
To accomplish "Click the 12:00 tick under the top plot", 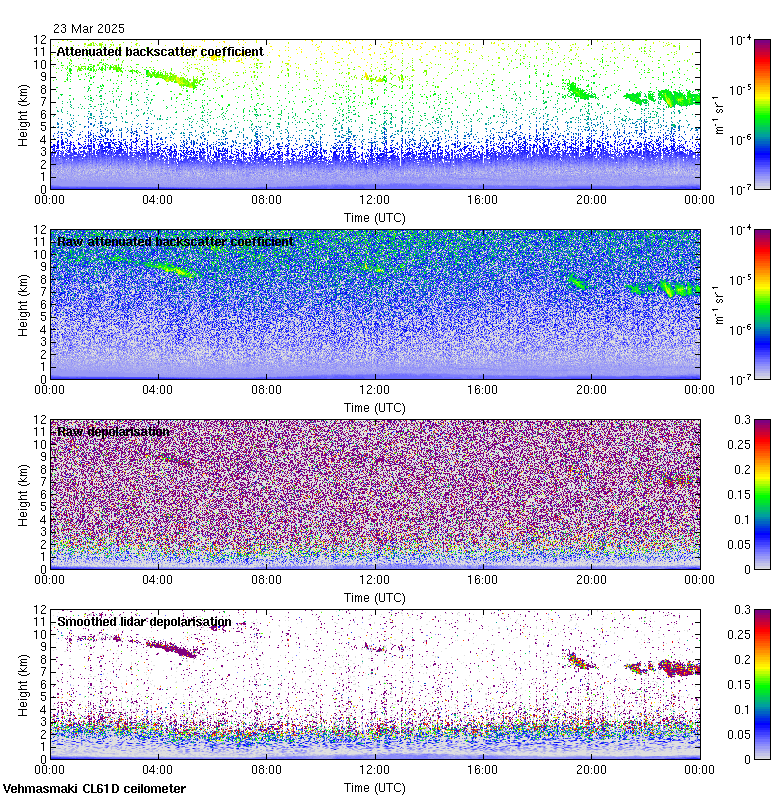I will pos(375,200).
